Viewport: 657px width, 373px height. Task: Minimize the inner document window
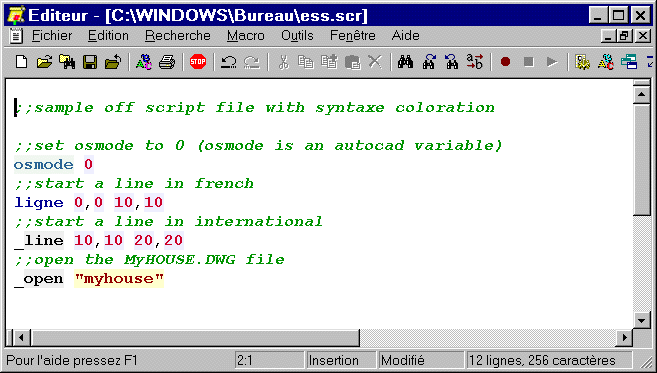point(608,36)
